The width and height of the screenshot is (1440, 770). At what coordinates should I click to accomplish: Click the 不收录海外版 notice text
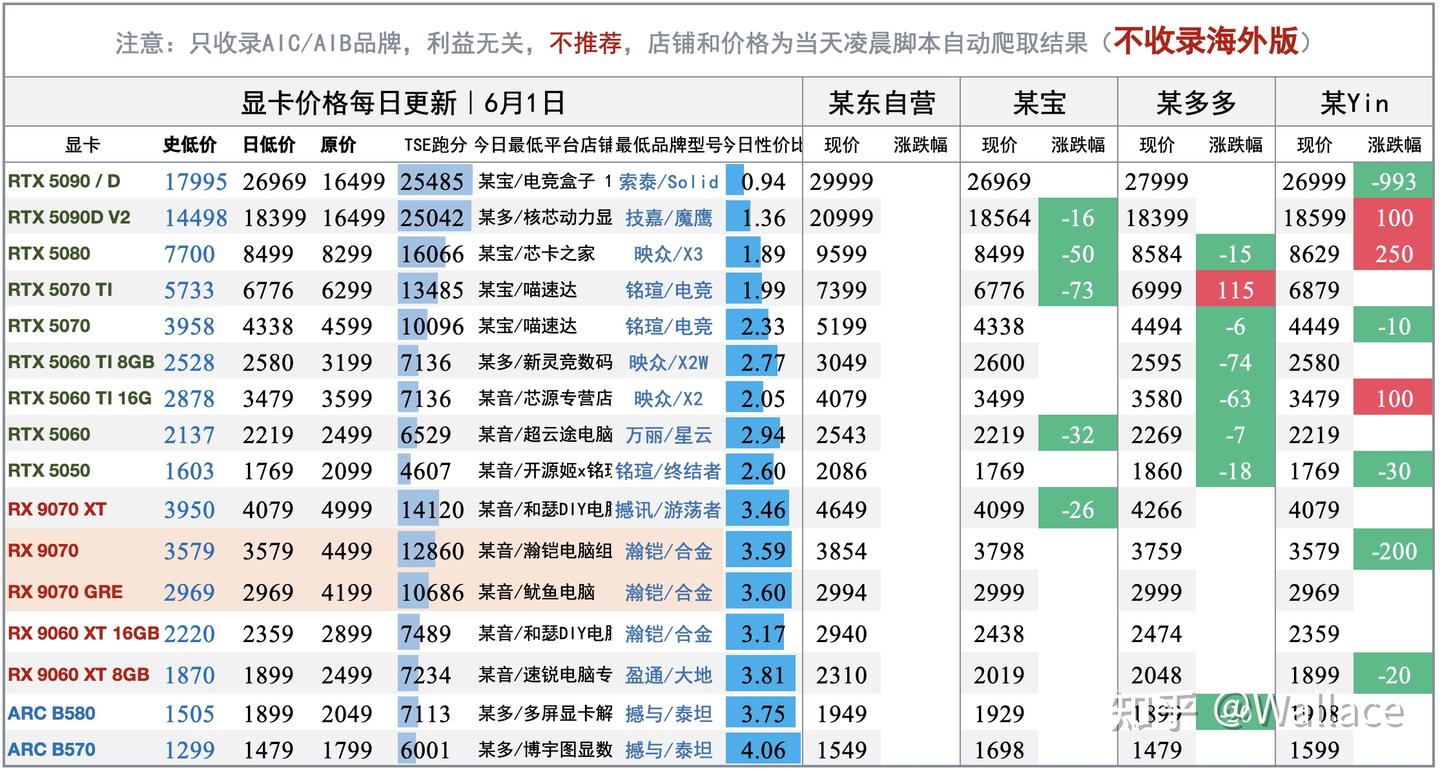[1206, 41]
